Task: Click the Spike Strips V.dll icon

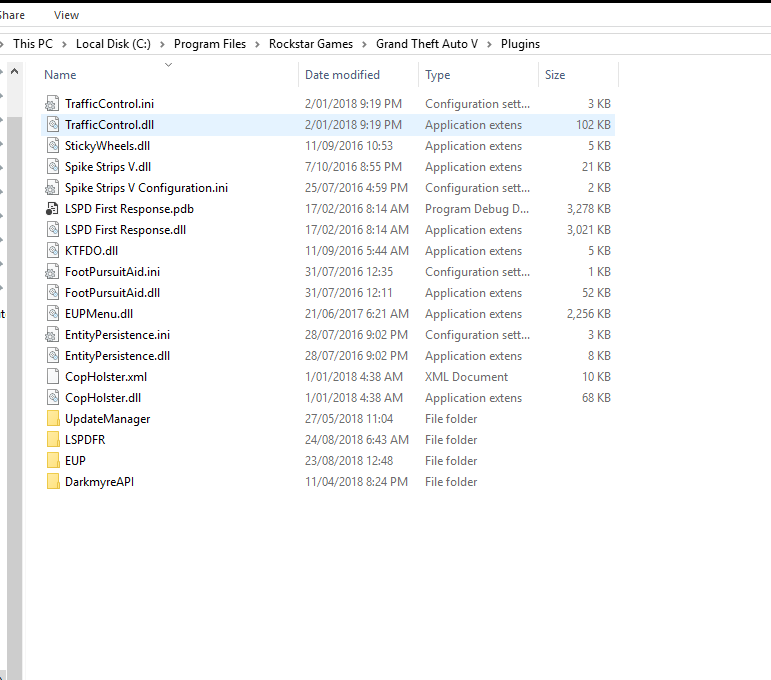Action: pyautogui.click(x=53, y=167)
